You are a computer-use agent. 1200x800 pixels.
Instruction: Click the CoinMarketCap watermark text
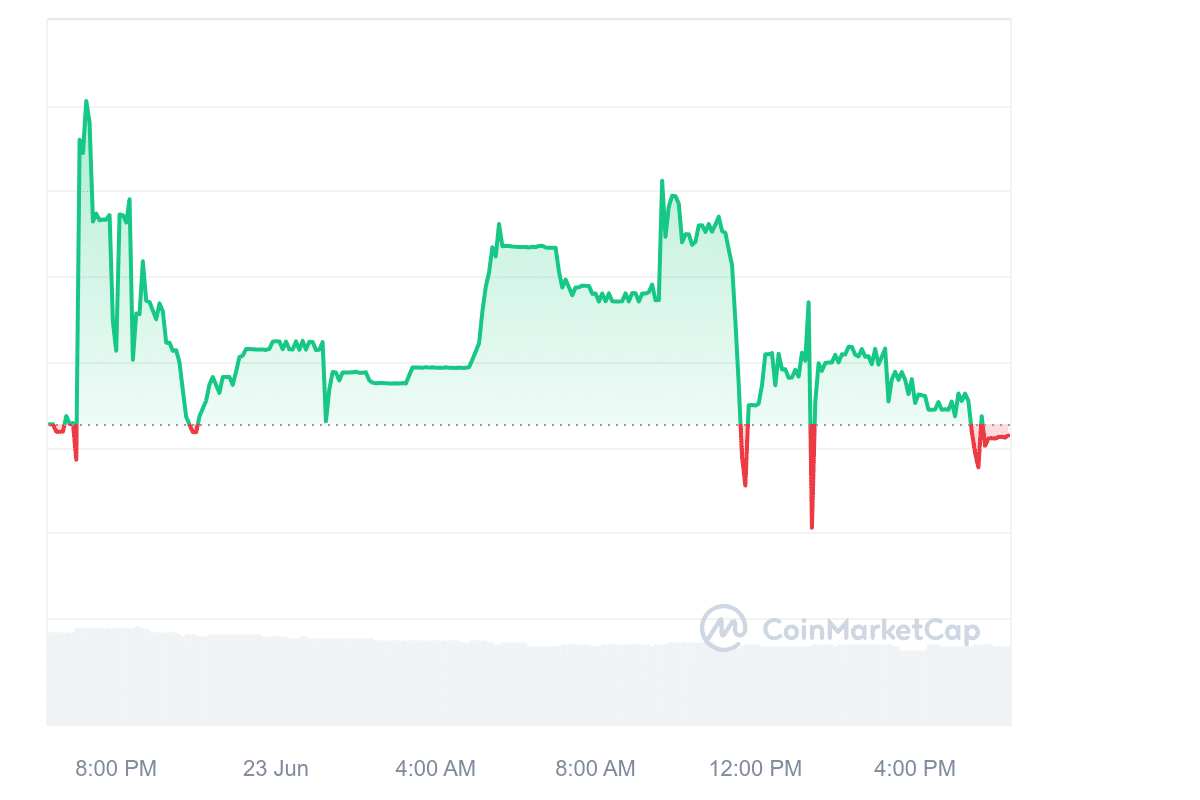[871, 630]
